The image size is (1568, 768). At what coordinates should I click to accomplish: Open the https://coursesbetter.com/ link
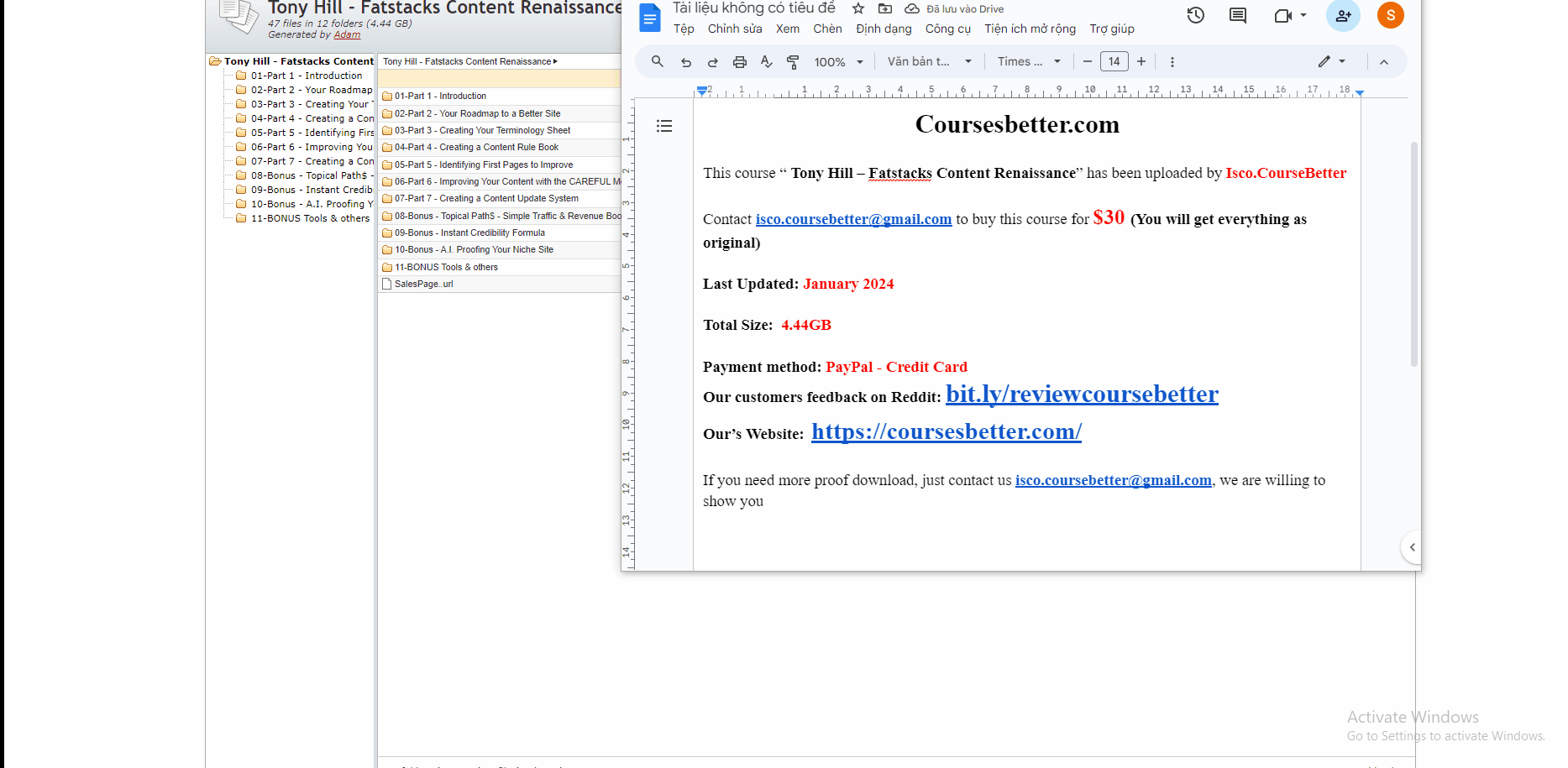point(947,431)
